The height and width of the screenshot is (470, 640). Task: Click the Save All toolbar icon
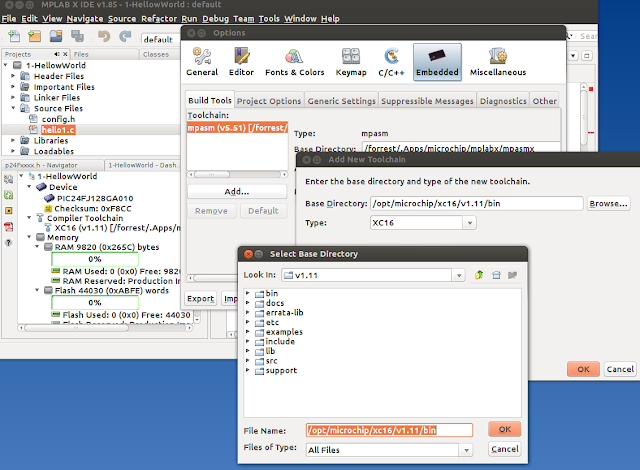[x=77, y=36]
